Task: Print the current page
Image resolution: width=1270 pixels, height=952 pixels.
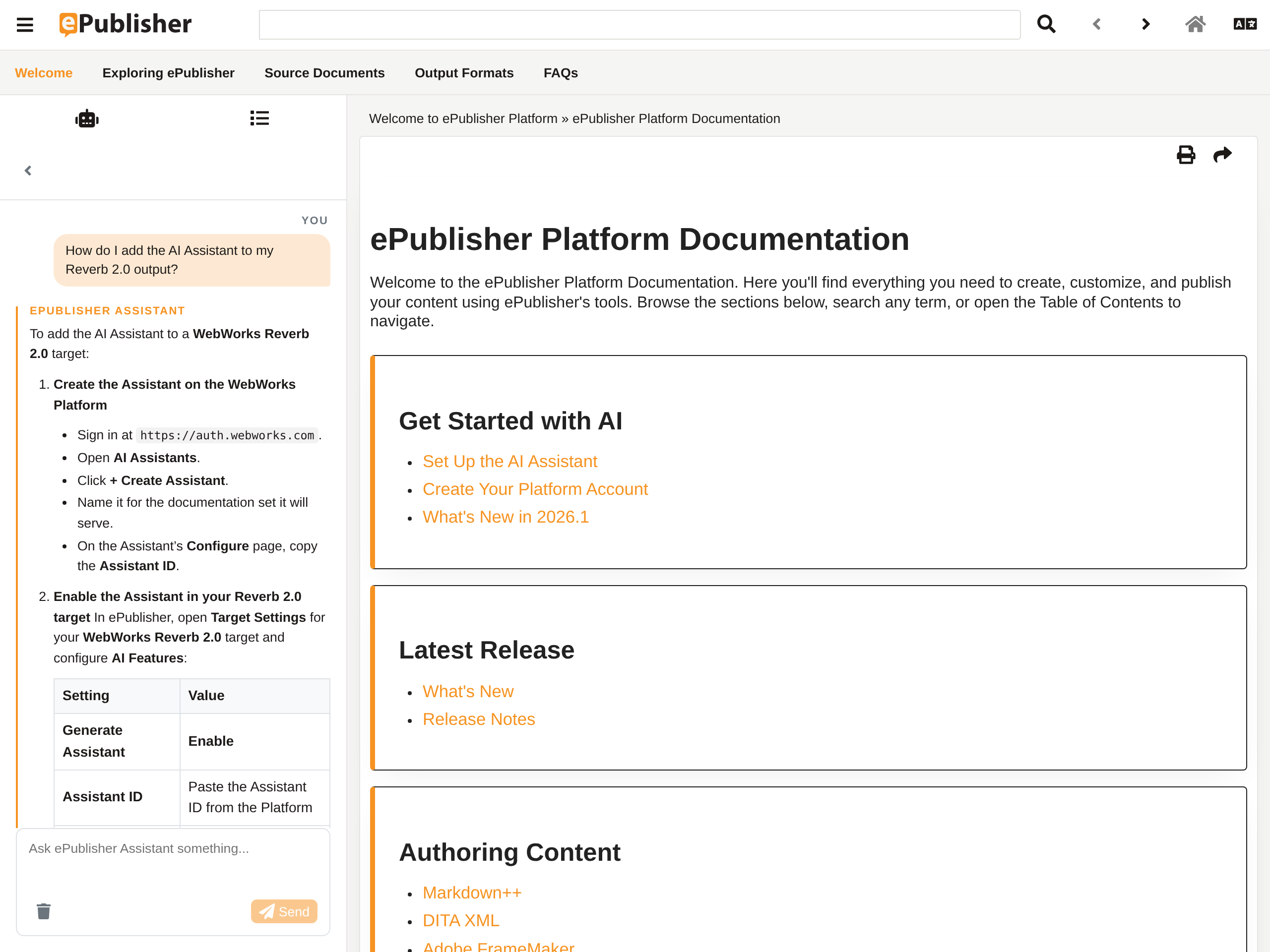Action: click(1186, 154)
